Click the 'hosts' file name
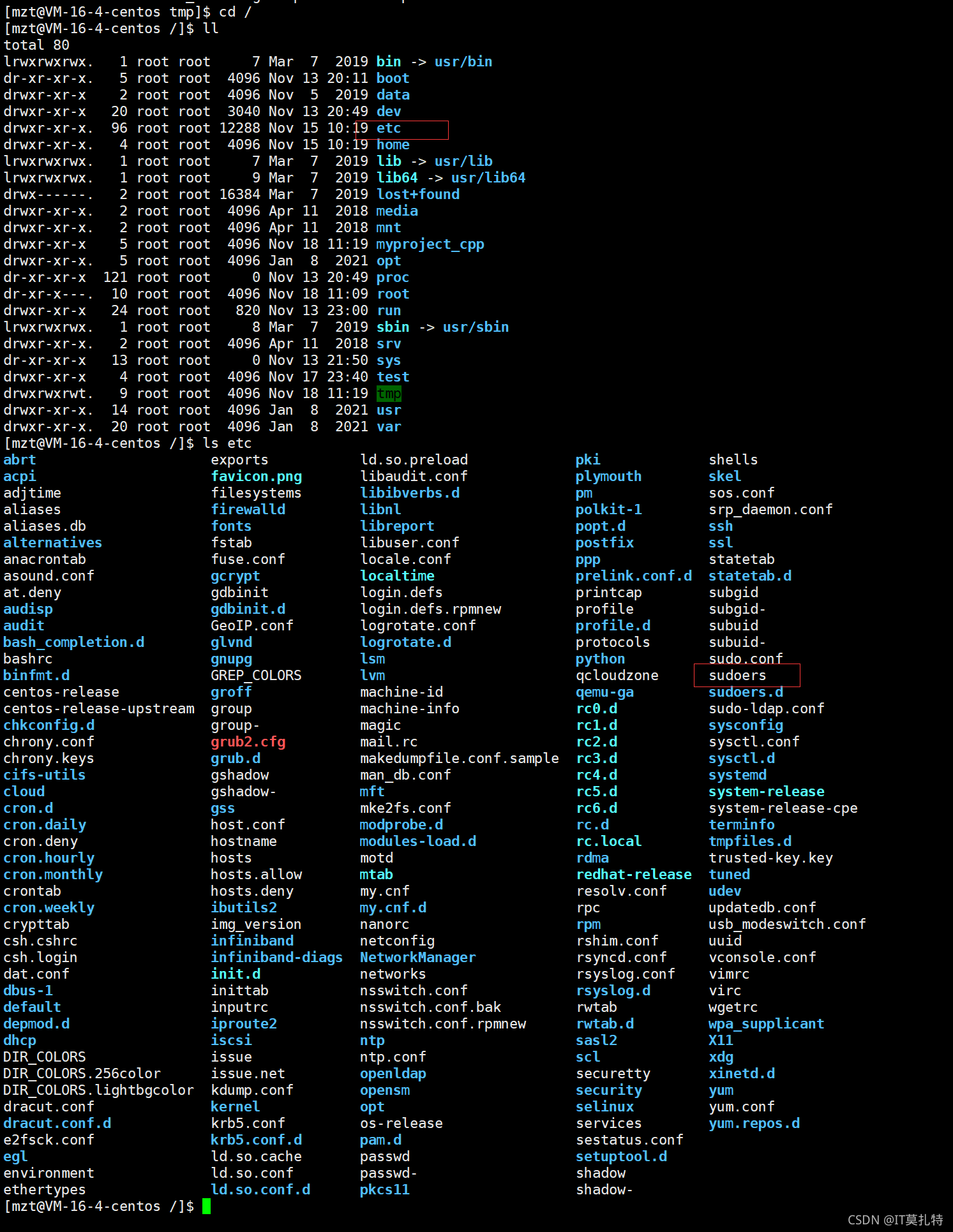953x1232 pixels. (x=231, y=858)
